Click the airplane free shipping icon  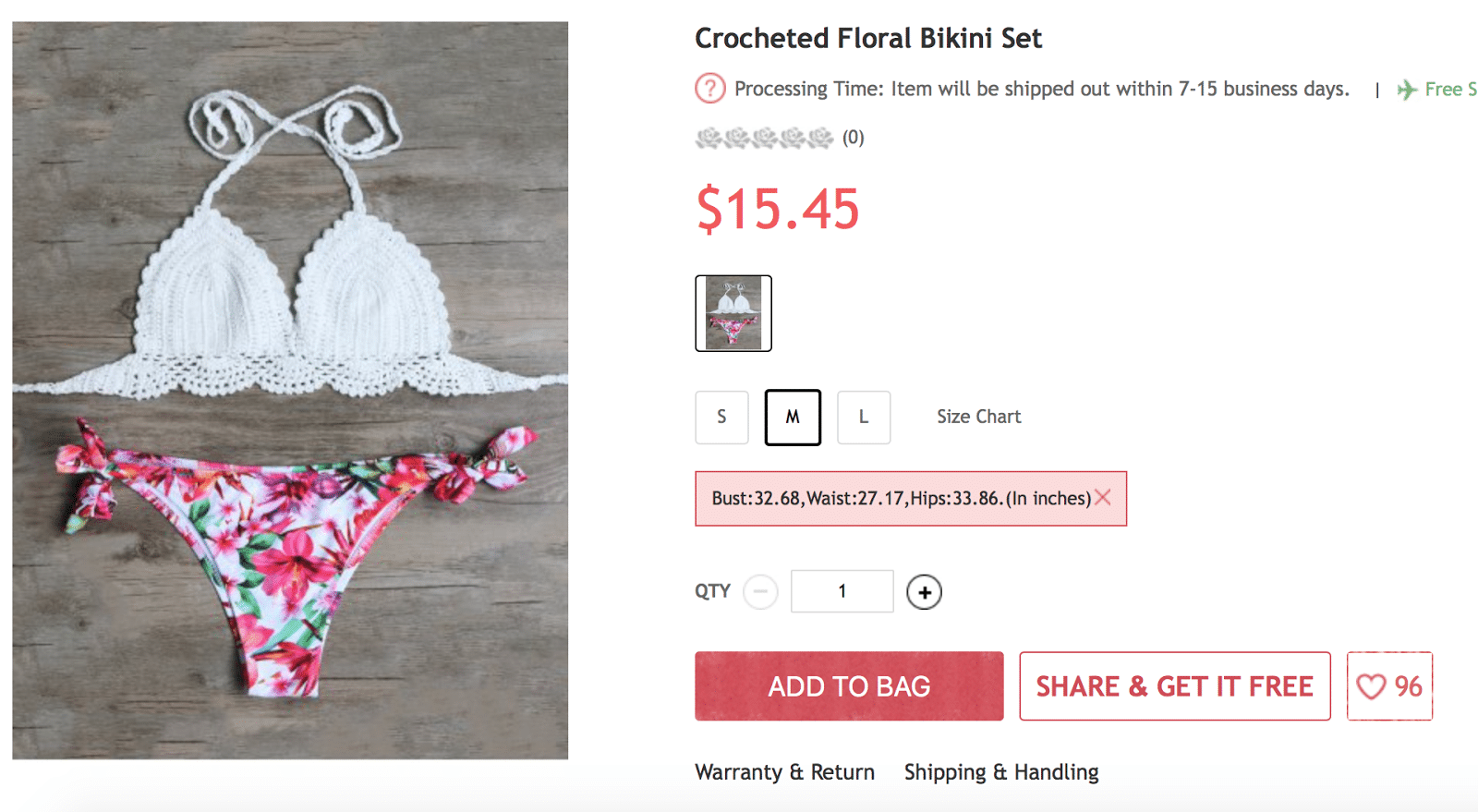pyautogui.click(x=1407, y=90)
